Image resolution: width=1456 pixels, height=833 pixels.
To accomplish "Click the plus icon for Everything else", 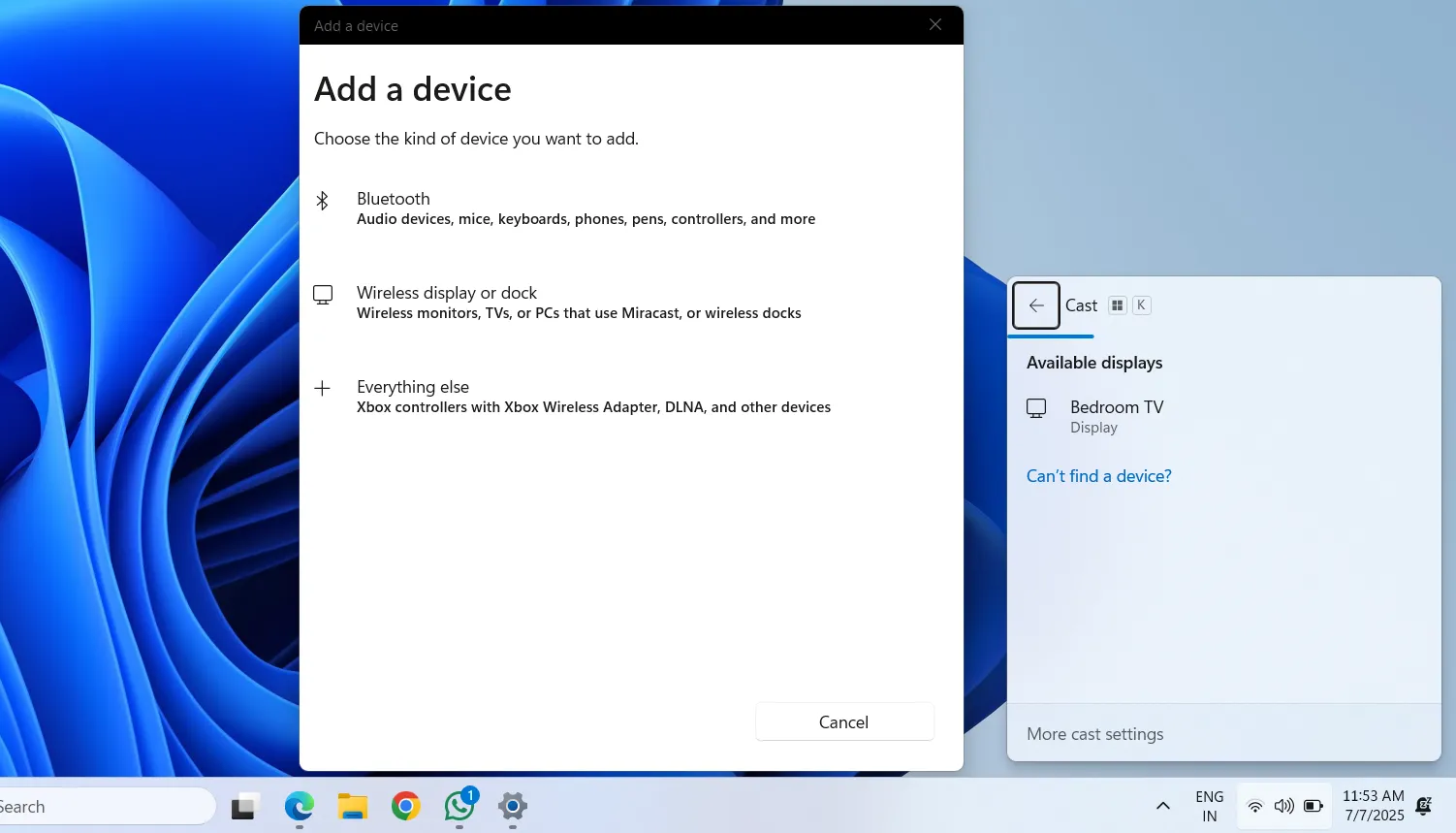I will click(322, 388).
